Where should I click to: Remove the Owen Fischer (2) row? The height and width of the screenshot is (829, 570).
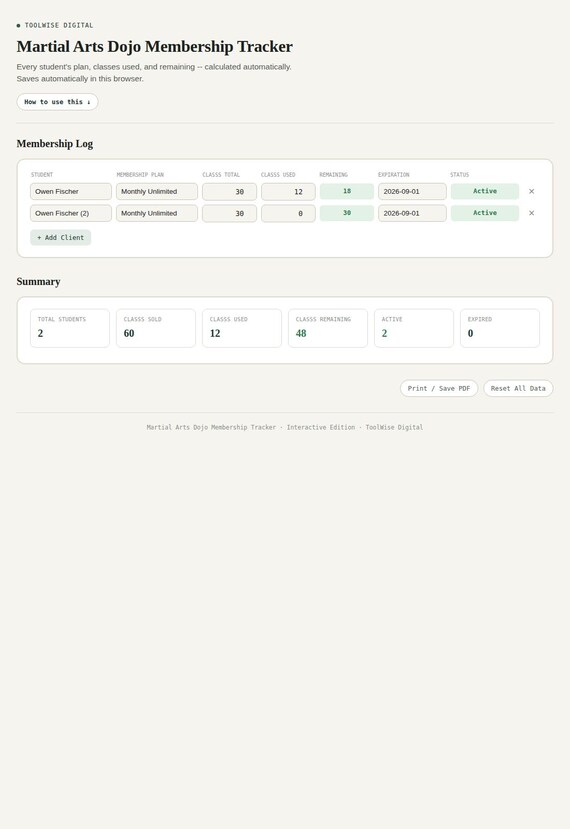531,213
